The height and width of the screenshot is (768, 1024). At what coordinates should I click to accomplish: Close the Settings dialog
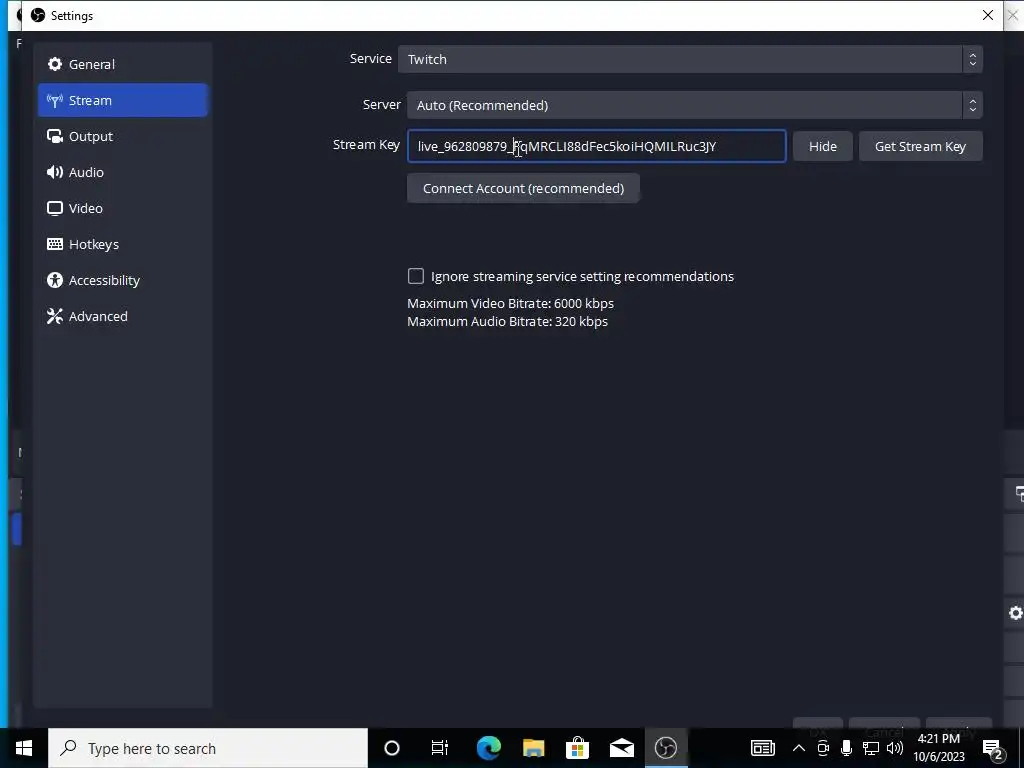coord(987,15)
